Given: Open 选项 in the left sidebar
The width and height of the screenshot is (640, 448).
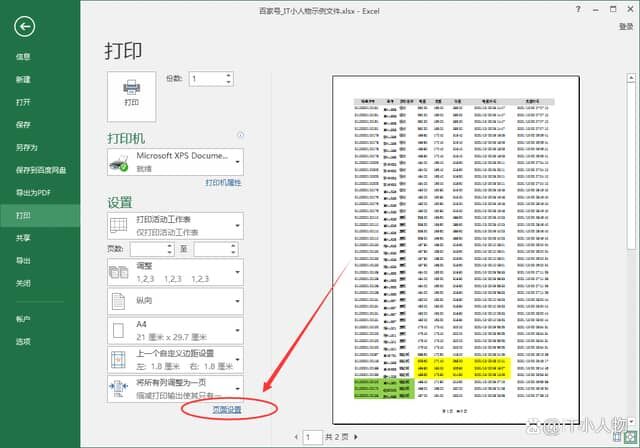Looking at the screenshot, I should click(x=23, y=341).
